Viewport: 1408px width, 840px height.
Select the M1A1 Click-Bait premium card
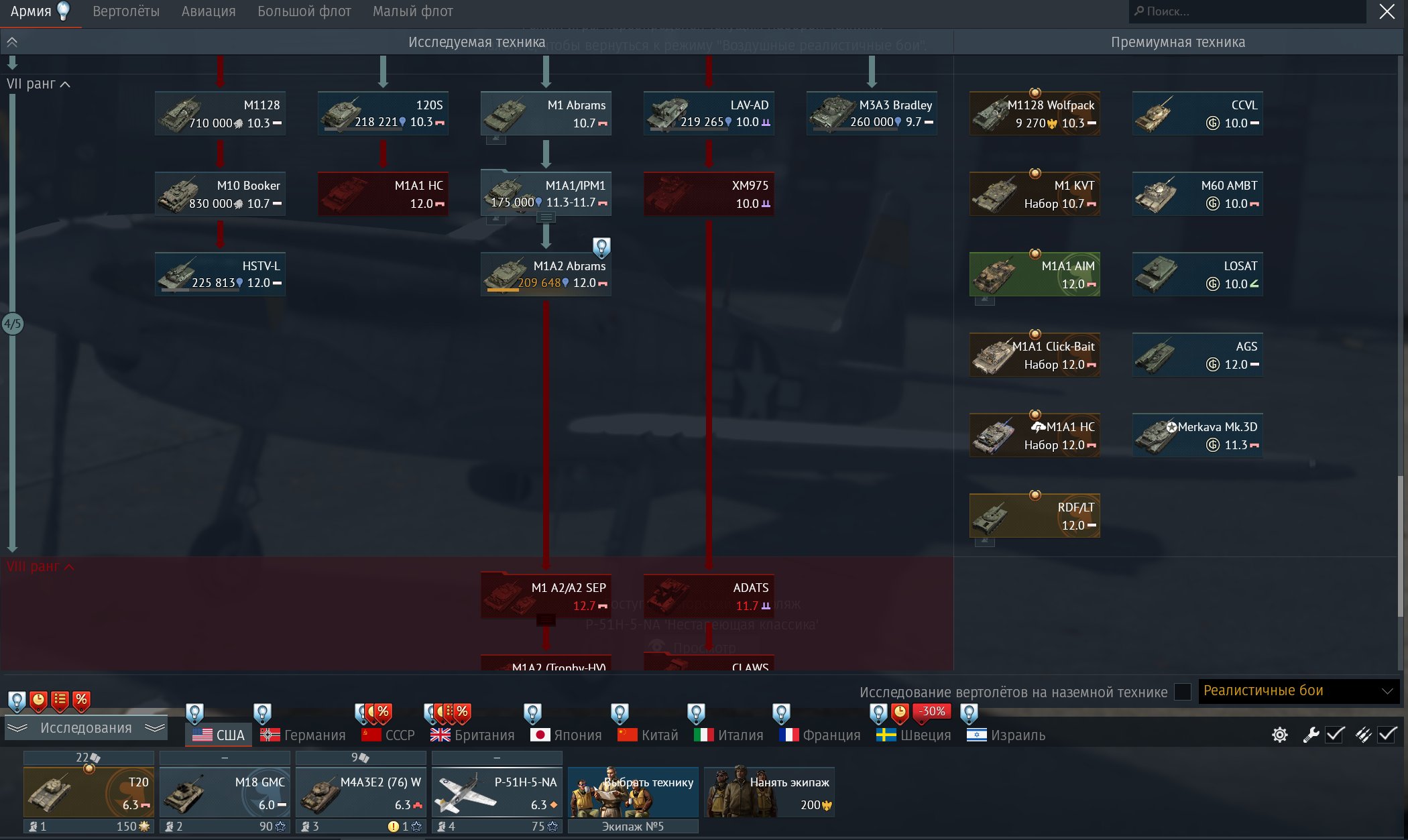click(x=1035, y=355)
